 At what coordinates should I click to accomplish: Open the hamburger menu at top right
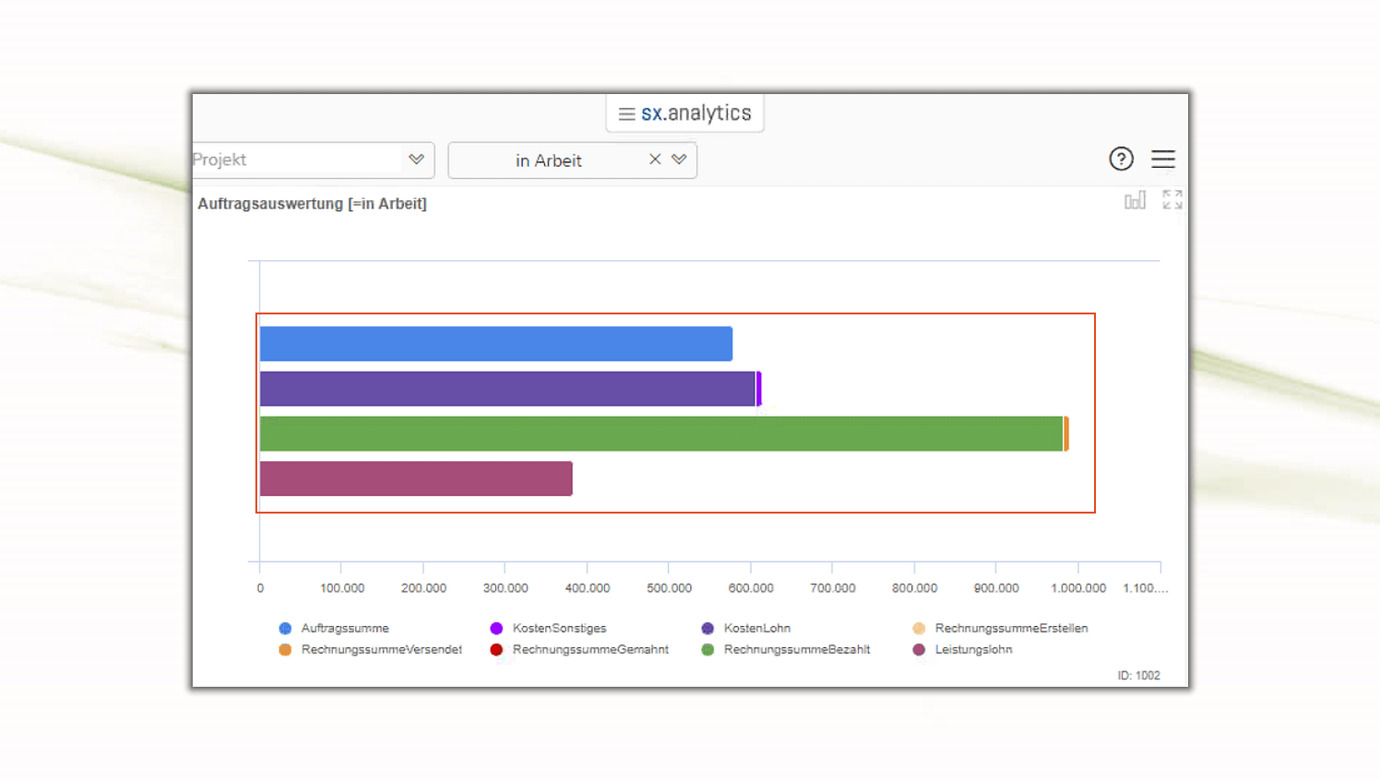(x=1163, y=159)
